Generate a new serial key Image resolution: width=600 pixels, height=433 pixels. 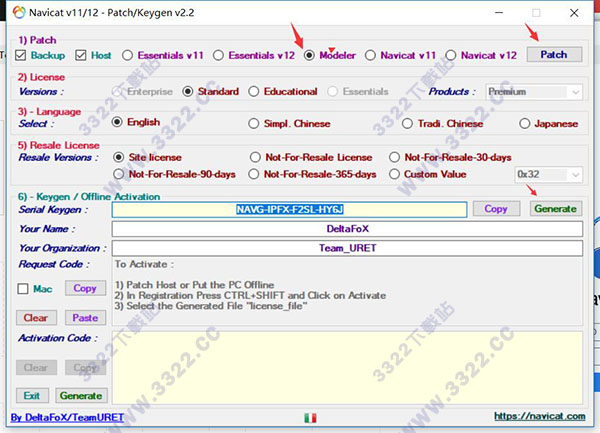[556, 209]
